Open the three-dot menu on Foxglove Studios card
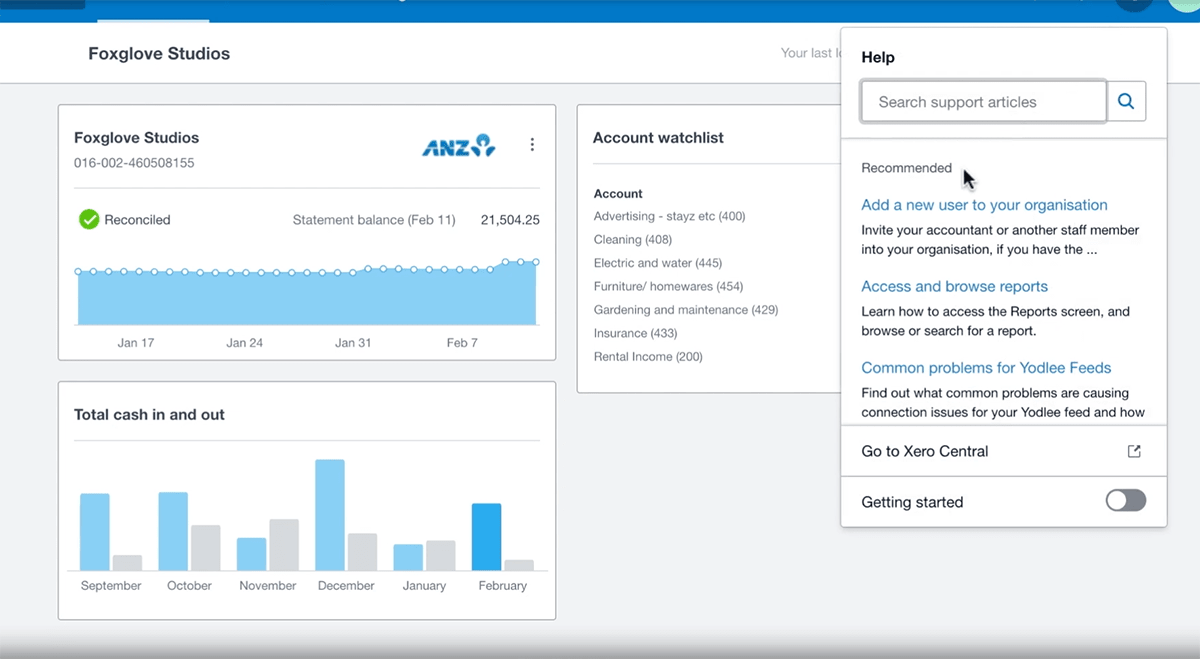The height and width of the screenshot is (659, 1200). [x=532, y=145]
